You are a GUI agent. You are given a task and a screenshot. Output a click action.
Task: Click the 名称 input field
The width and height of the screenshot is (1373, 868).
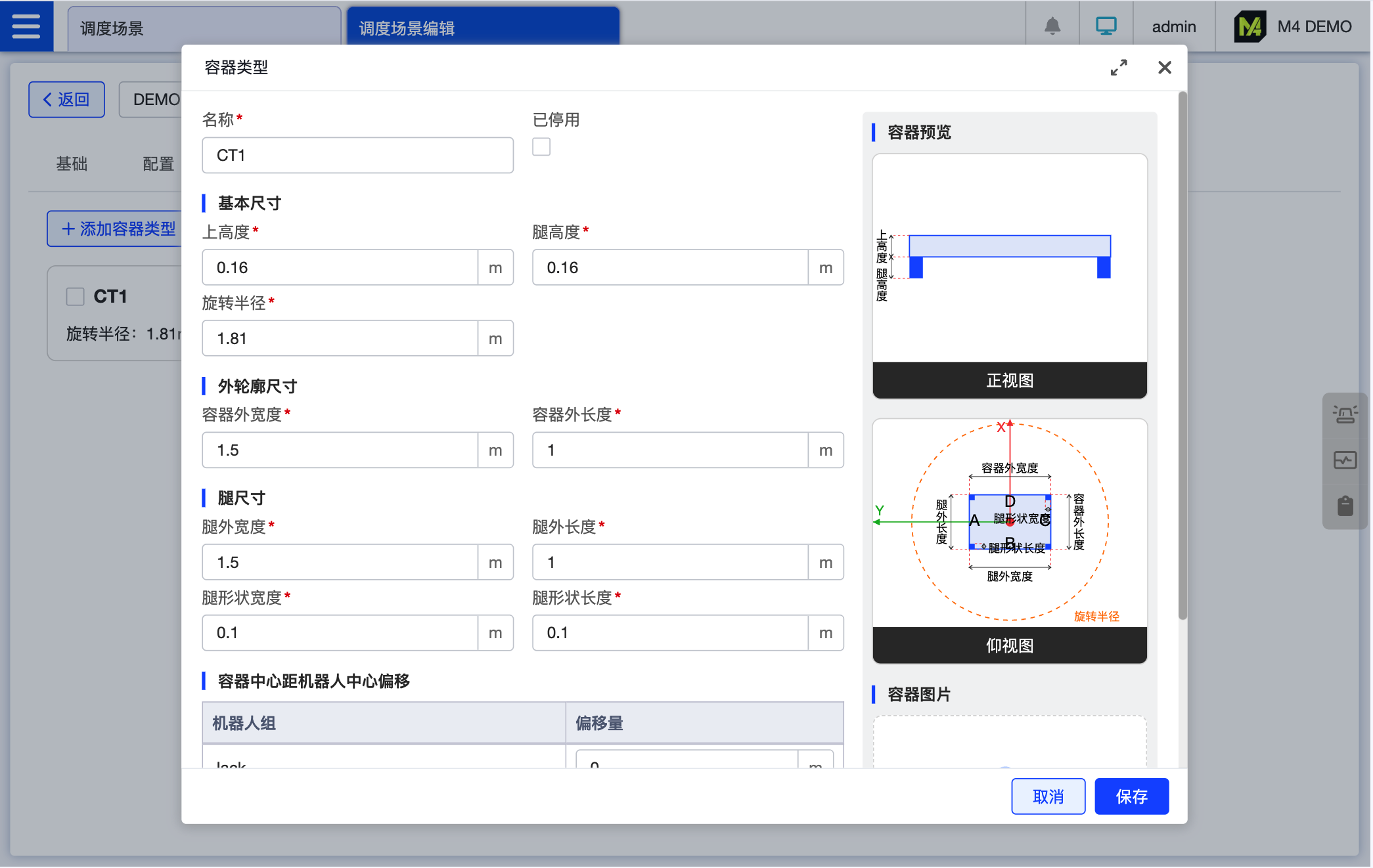[x=357, y=156]
